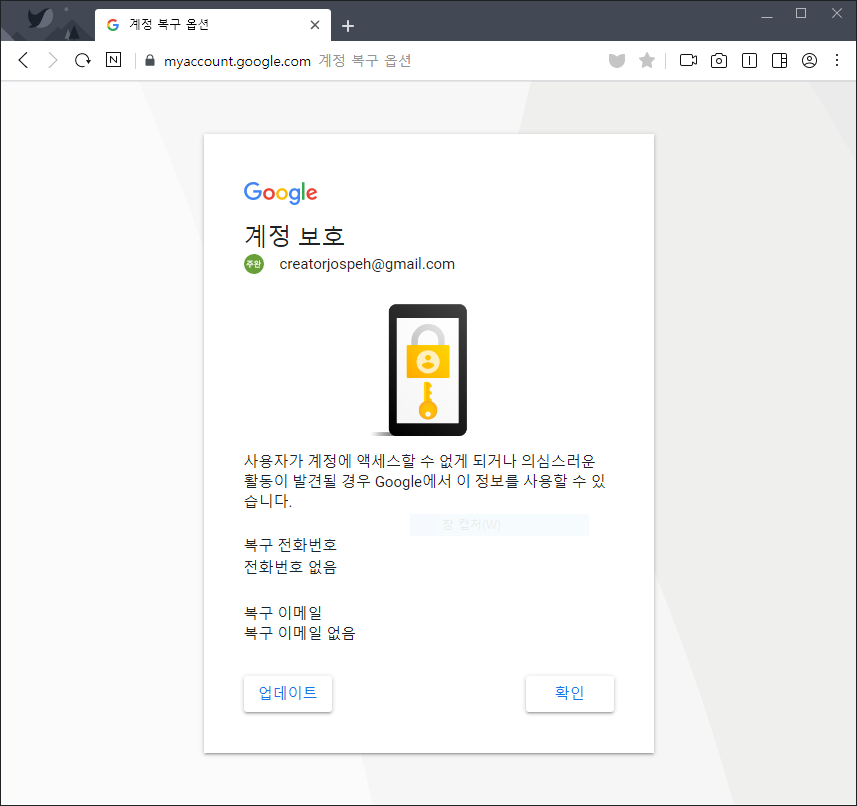Viewport: 857px width, 806px height.
Task: Close the browser window
Action: click(x=836, y=13)
